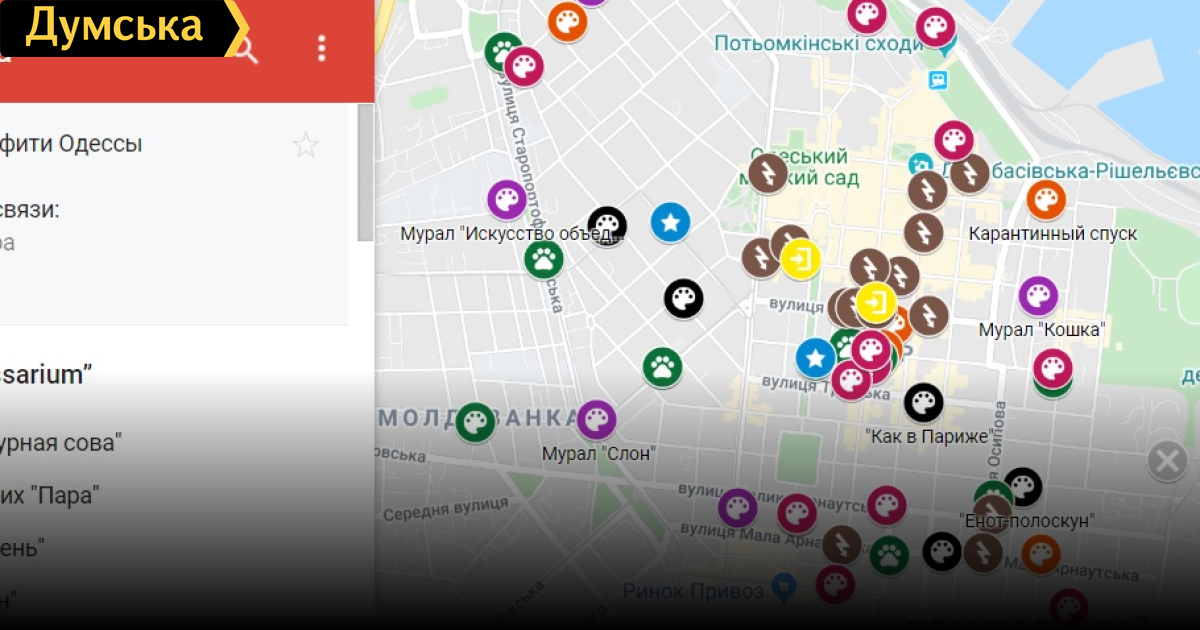Open the three-dot options menu
1200x630 pixels.
click(321, 48)
